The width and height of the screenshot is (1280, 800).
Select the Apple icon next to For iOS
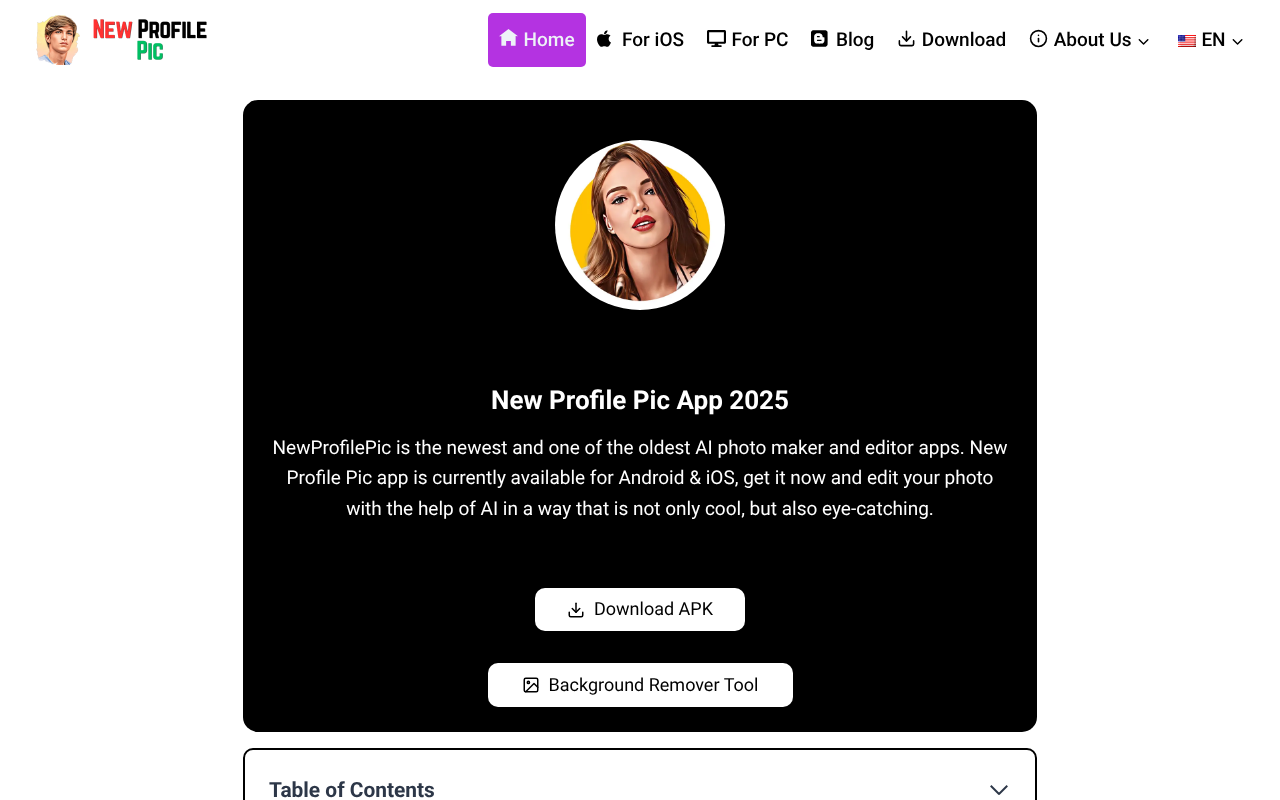[x=603, y=38]
